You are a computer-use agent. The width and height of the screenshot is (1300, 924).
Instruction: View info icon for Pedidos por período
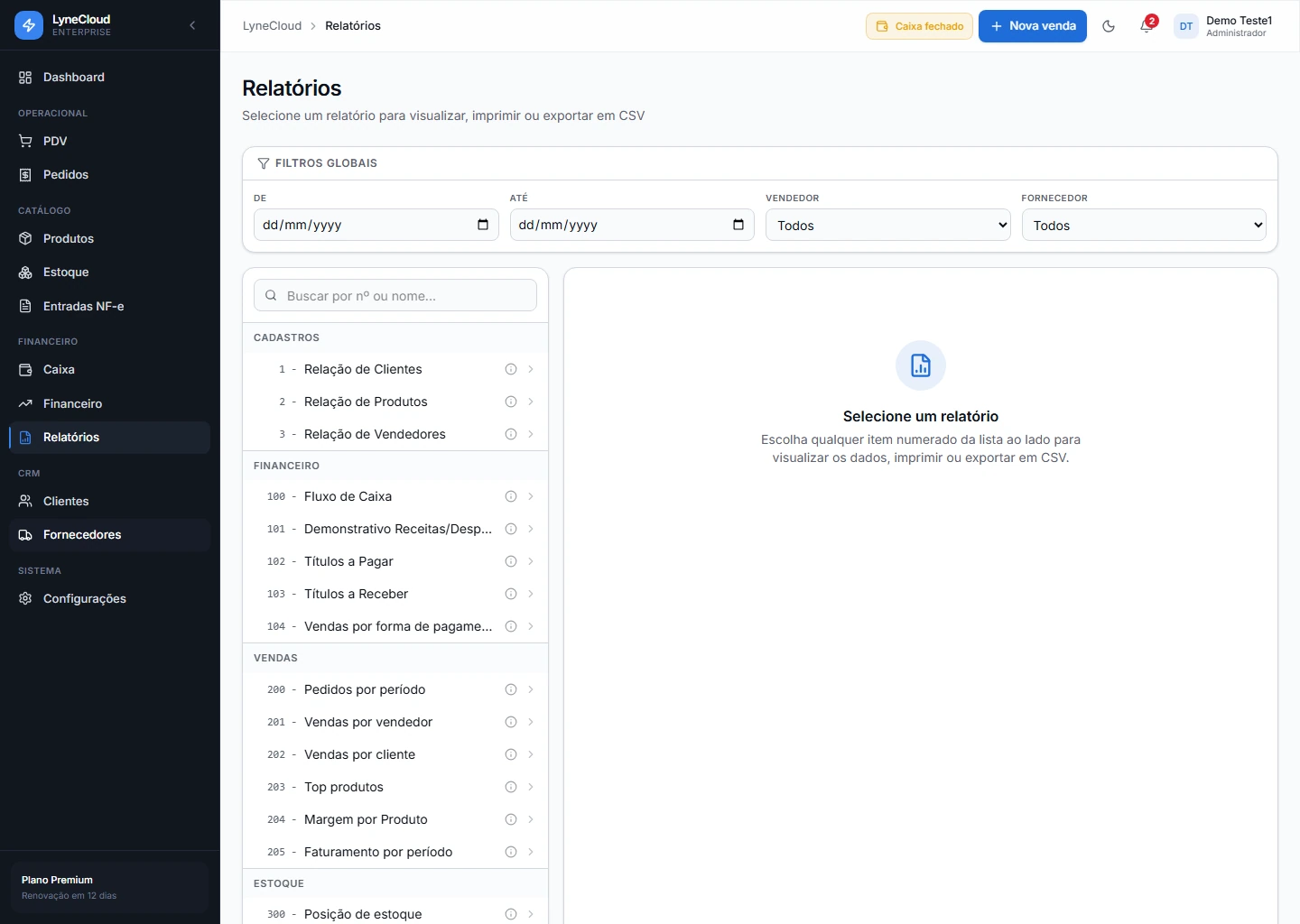[511, 689]
